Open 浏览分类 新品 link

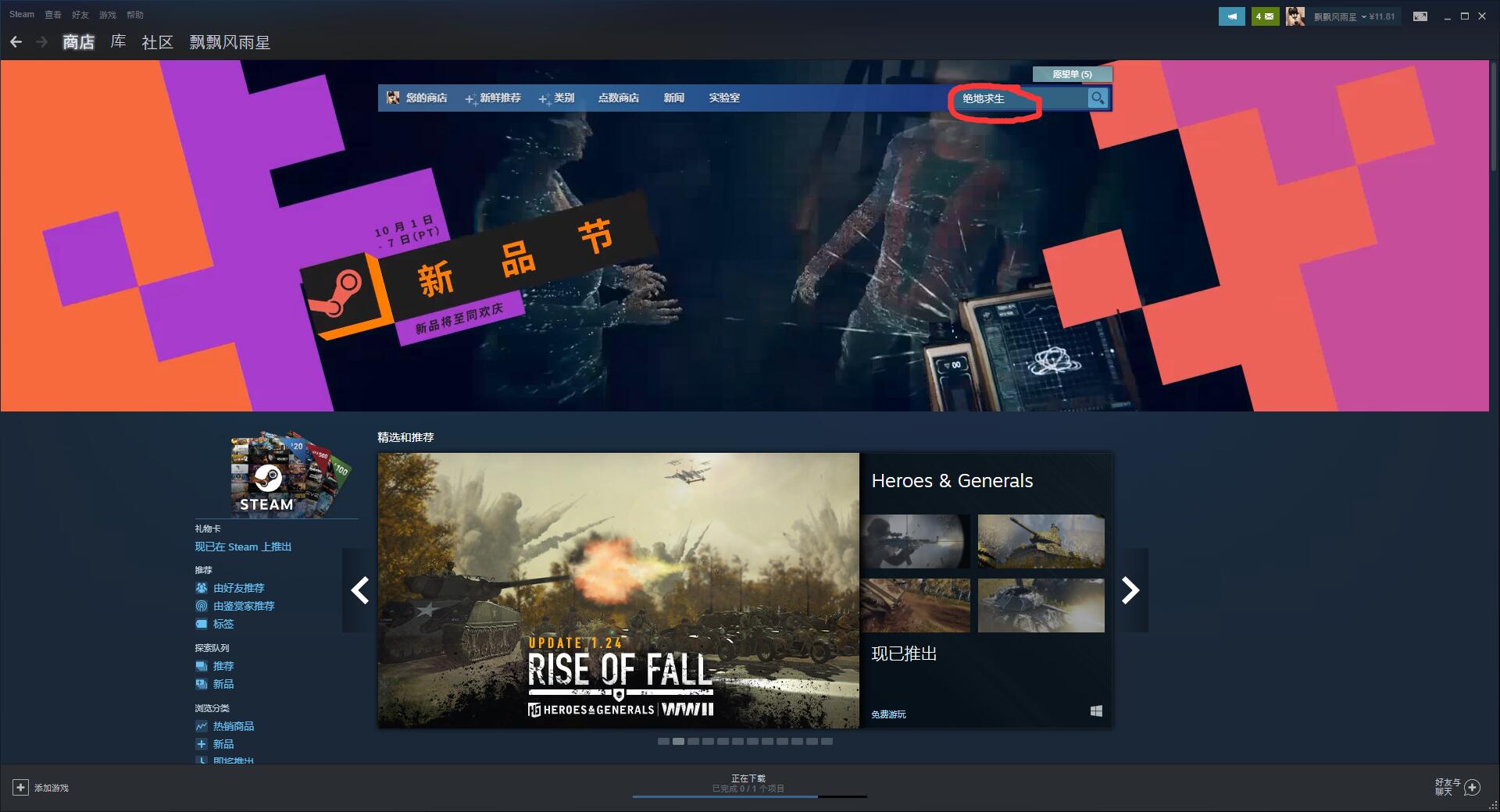[x=223, y=744]
